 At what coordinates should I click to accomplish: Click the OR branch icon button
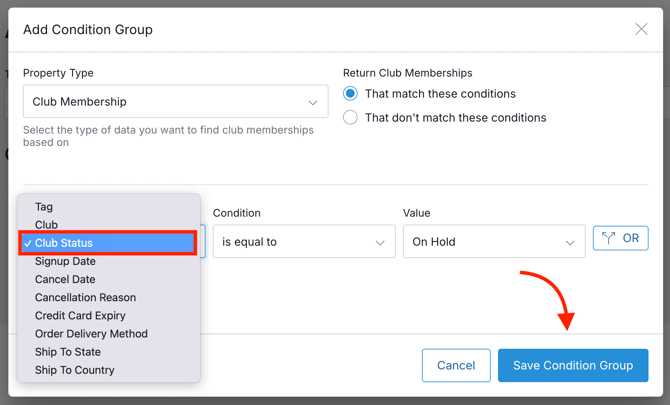[x=620, y=238]
